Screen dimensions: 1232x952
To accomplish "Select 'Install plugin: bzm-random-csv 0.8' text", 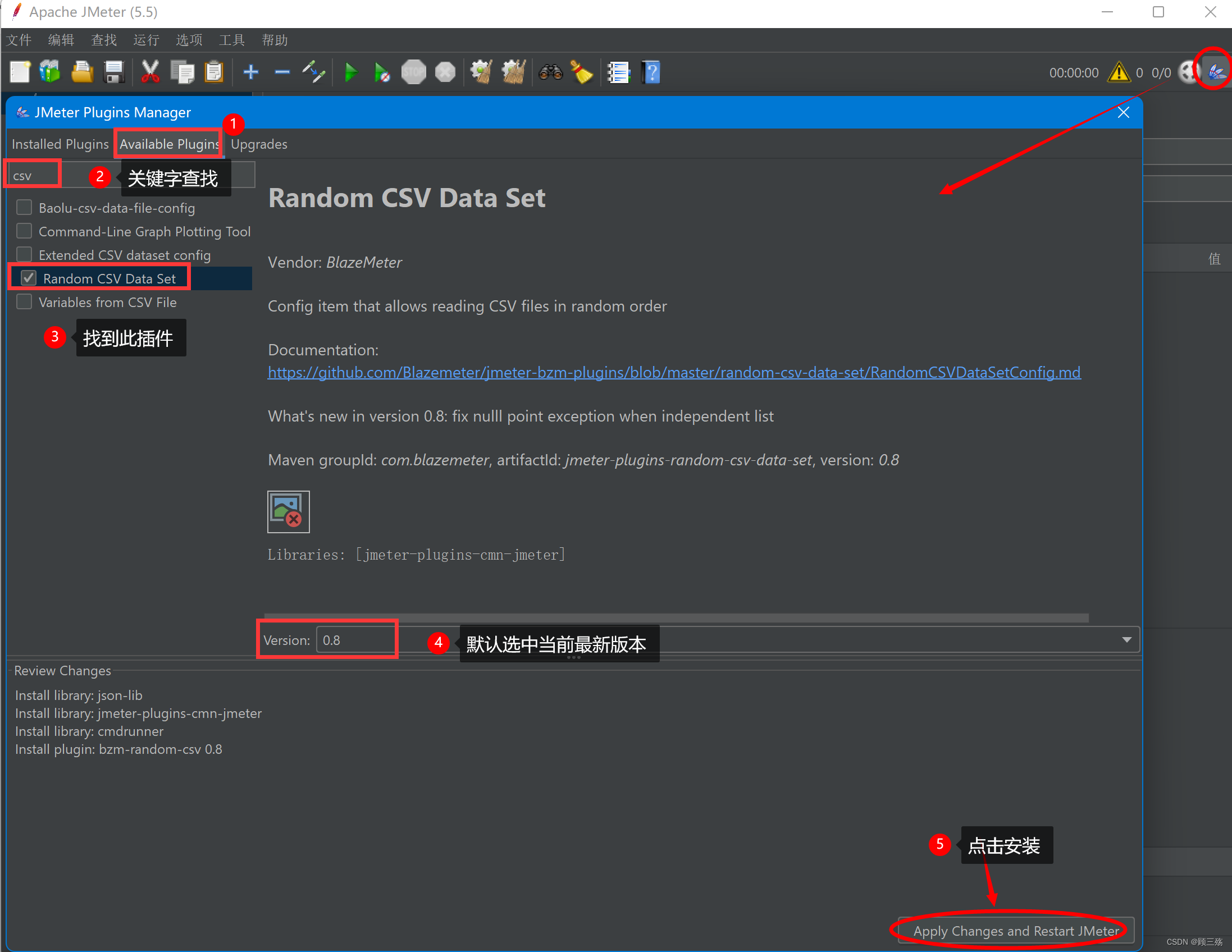I will [118, 749].
